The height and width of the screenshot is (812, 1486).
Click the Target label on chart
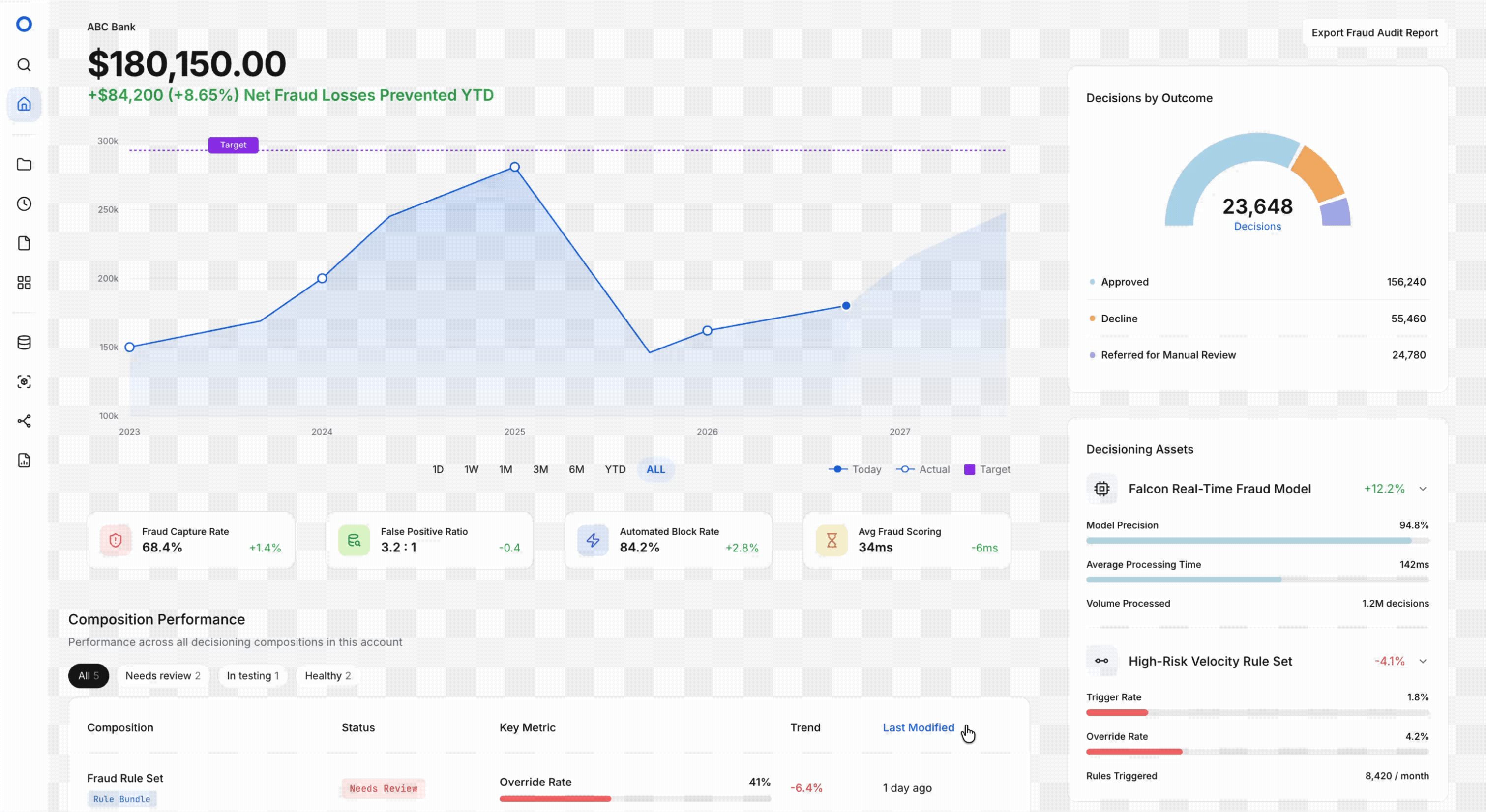click(233, 145)
